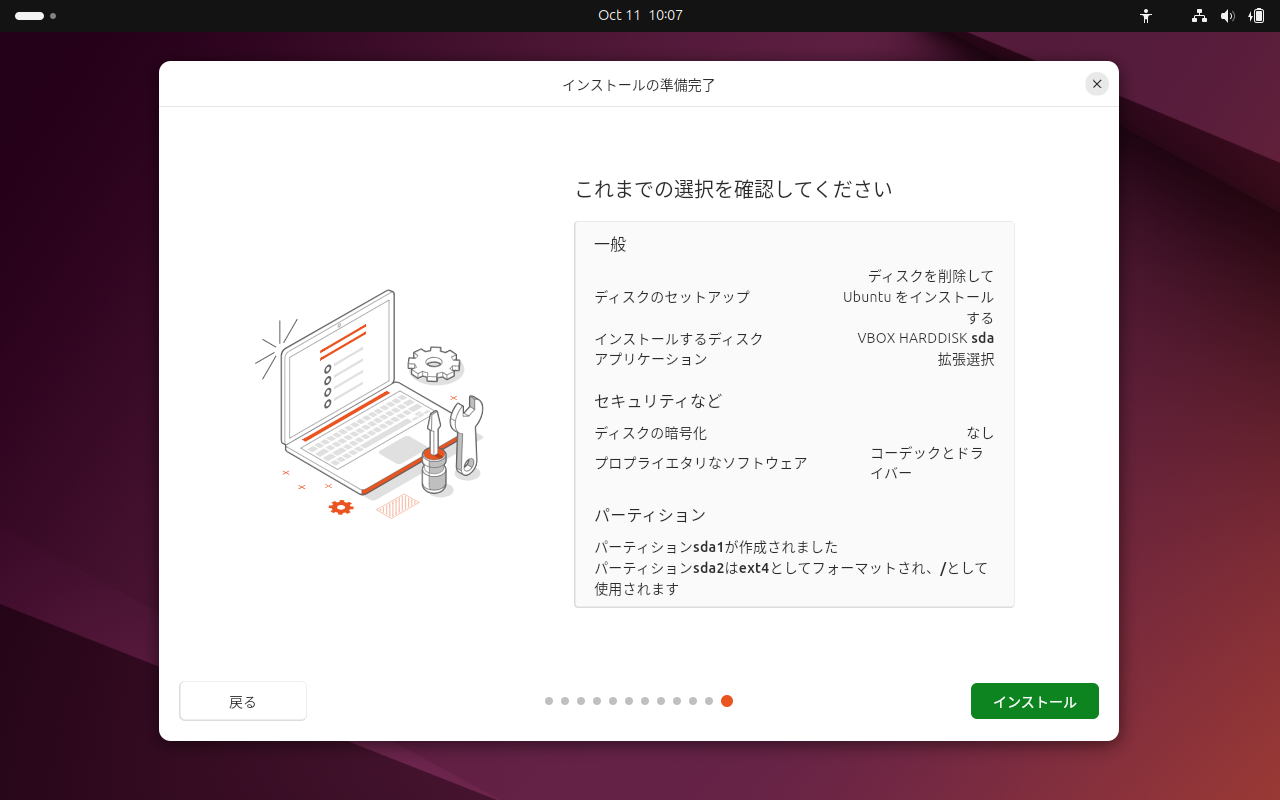Click the アプリケーション label
This screenshot has height=800, width=1280.
651,359
